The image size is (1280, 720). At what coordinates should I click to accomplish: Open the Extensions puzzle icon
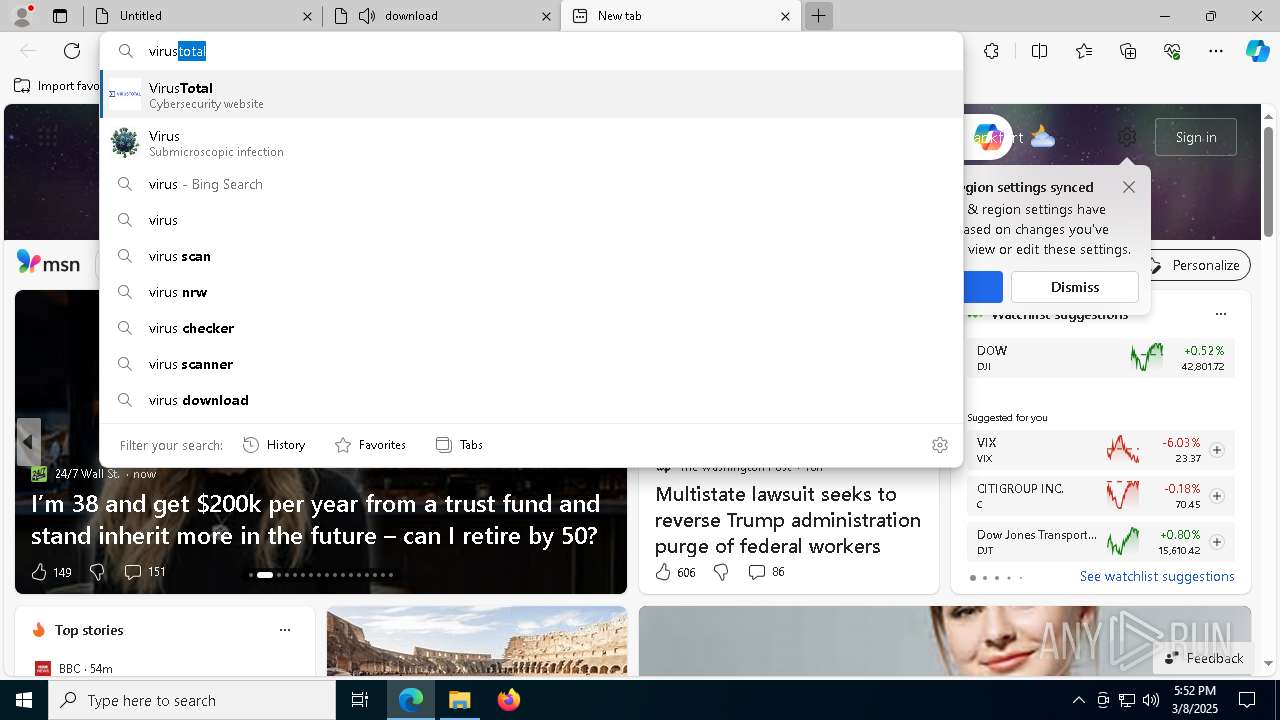tap(991, 51)
